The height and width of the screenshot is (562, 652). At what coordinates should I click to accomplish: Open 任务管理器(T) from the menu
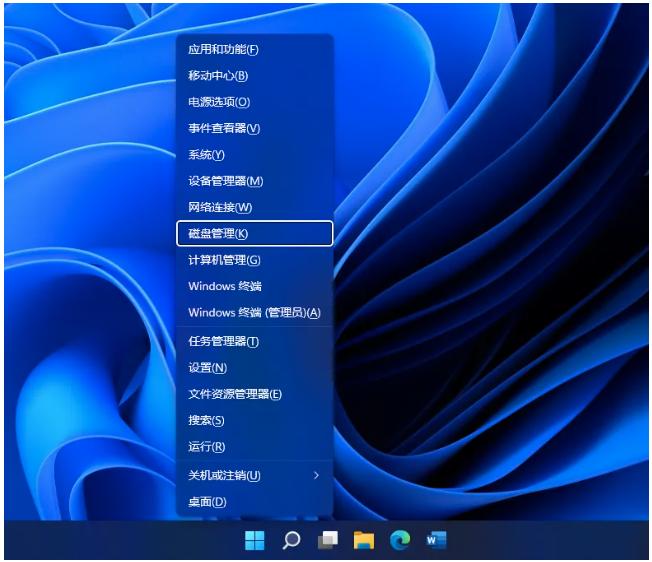coord(254,341)
